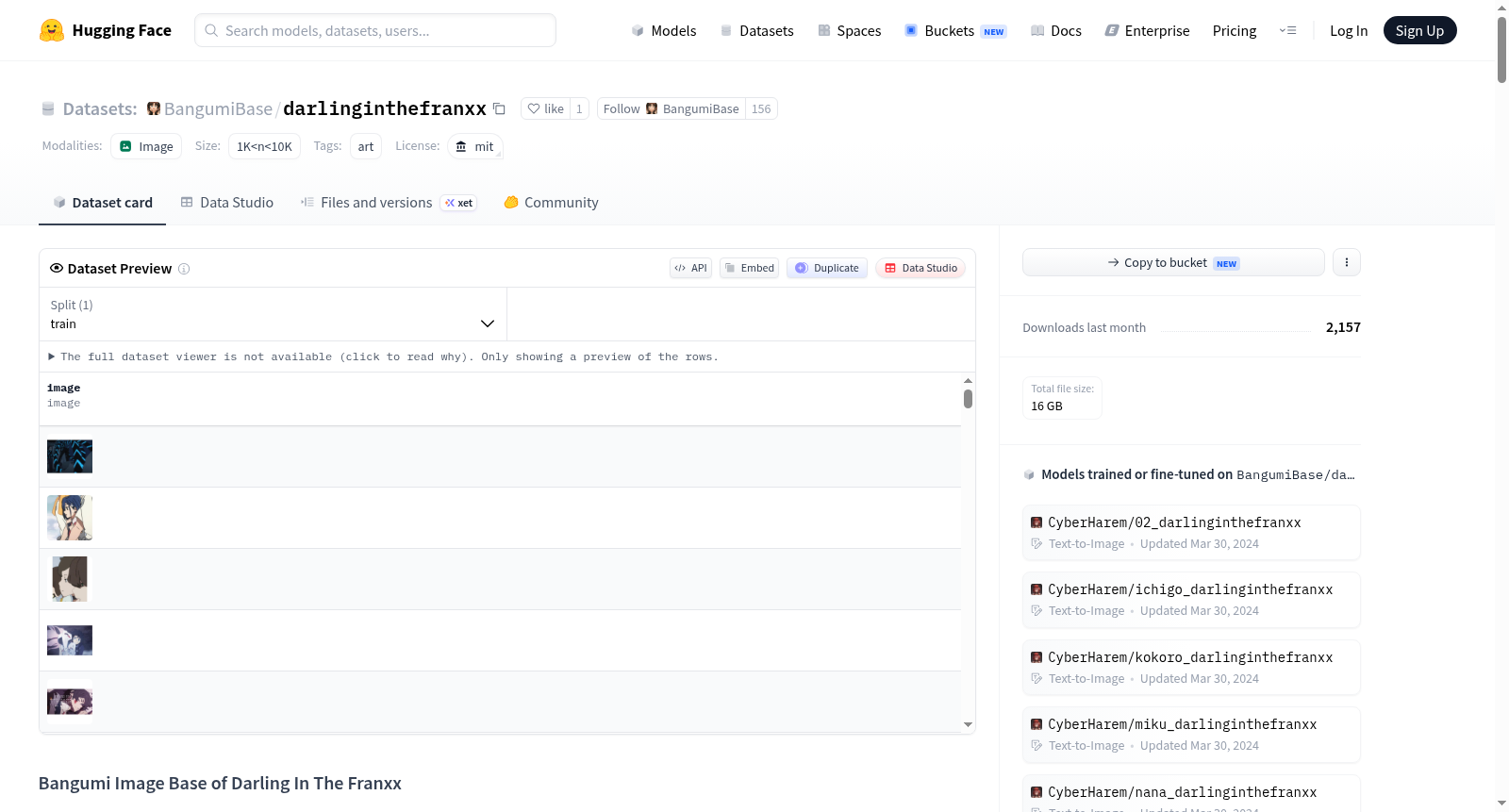Duplicate the dataset
The image size is (1509, 812).
827,268
